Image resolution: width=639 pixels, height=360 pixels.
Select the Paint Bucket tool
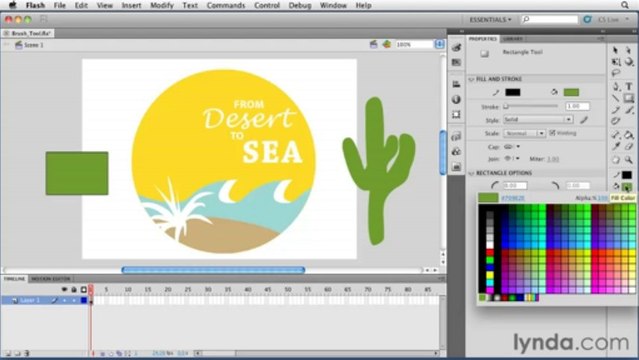click(x=629, y=135)
